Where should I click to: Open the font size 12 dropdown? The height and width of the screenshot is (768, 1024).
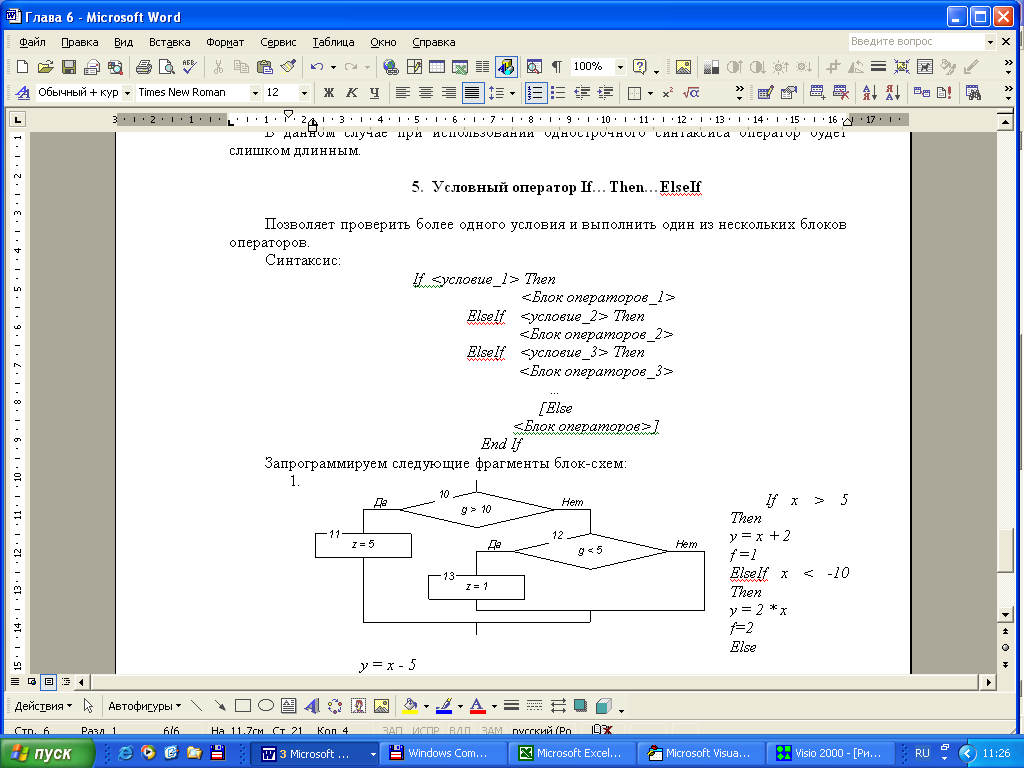click(304, 93)
